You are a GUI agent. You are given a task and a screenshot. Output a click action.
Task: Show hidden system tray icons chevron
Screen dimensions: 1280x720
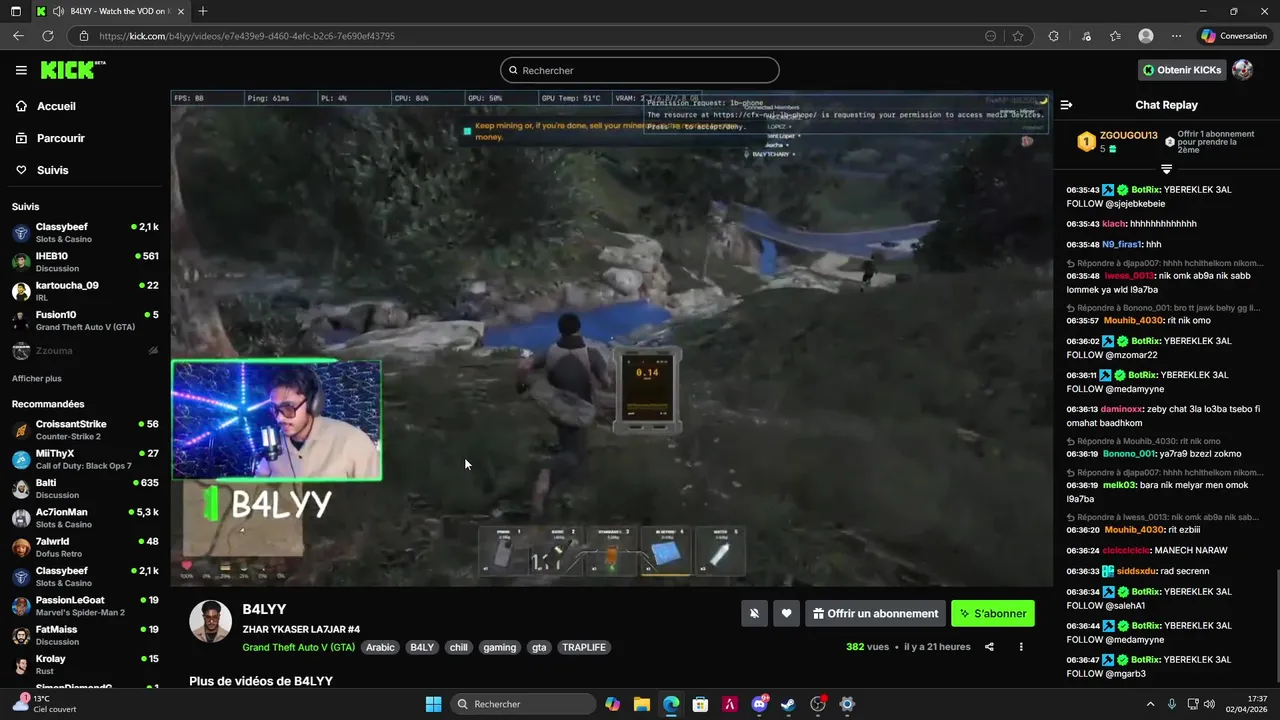pos(1150,704)
